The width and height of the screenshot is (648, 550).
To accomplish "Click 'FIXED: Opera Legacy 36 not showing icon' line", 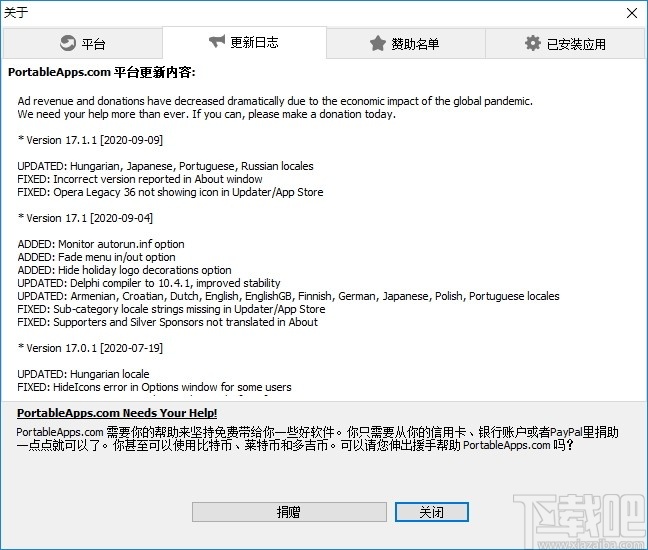I will [170, 192].
